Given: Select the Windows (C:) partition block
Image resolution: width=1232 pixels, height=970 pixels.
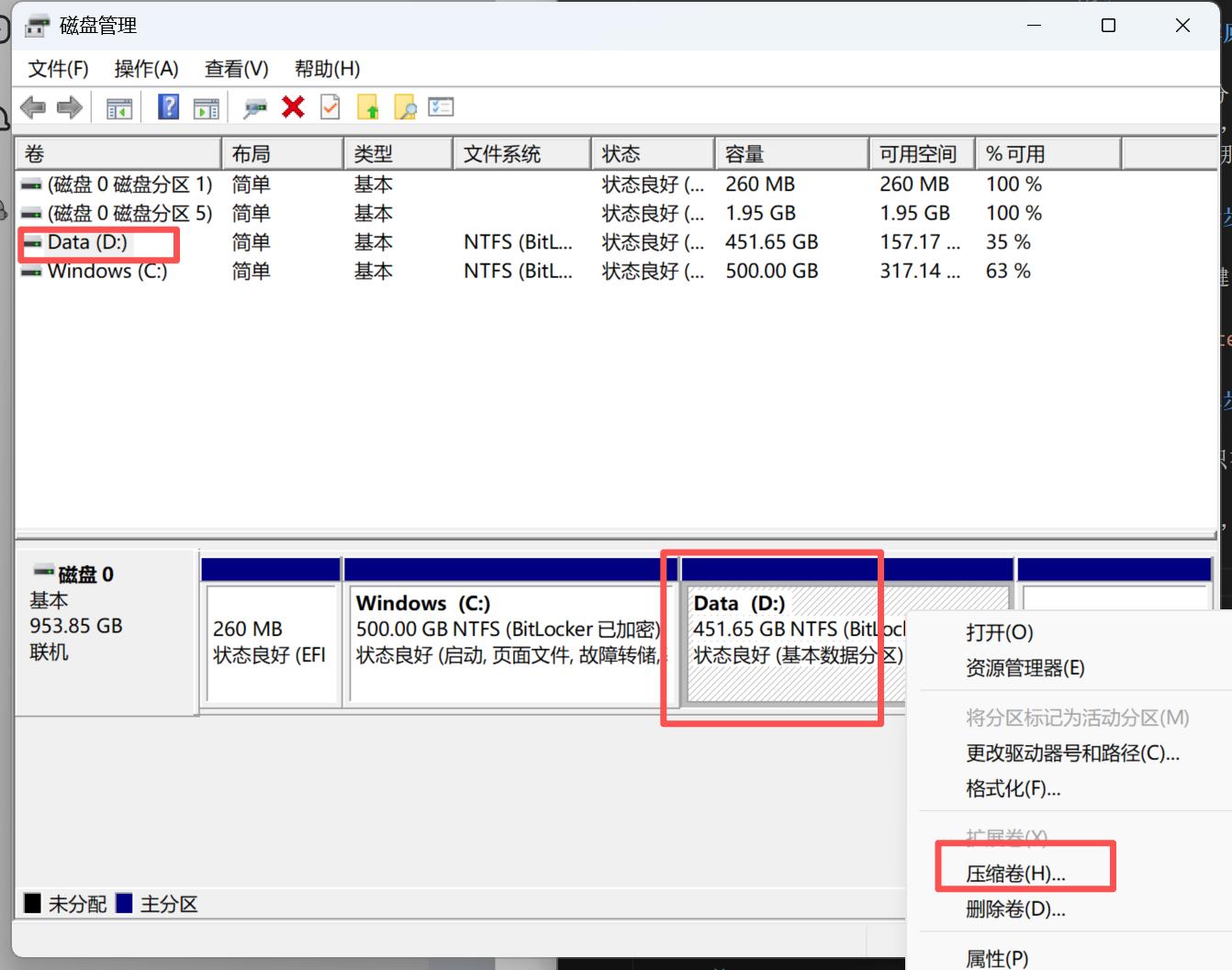Looking at the screenshot, I should pos(508,642).
